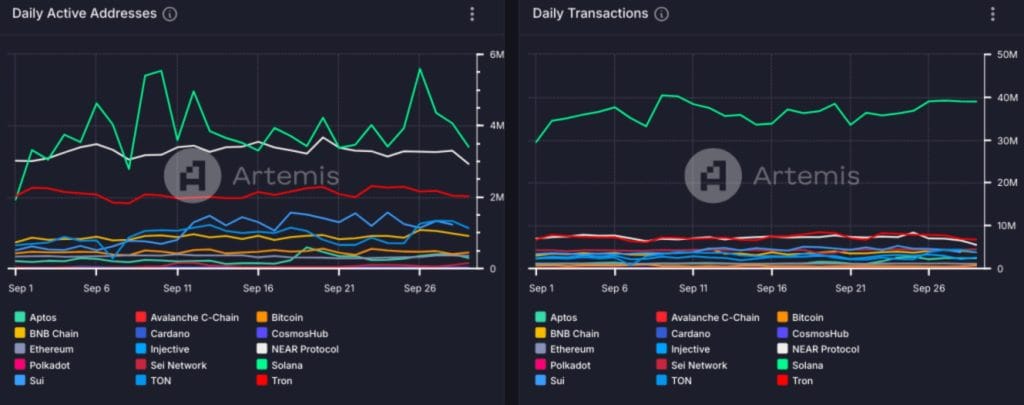This screenshot has height=405, width=1024.
Task: Open three-dot menu on Daily Transactions chart
Action: (993, 14)
